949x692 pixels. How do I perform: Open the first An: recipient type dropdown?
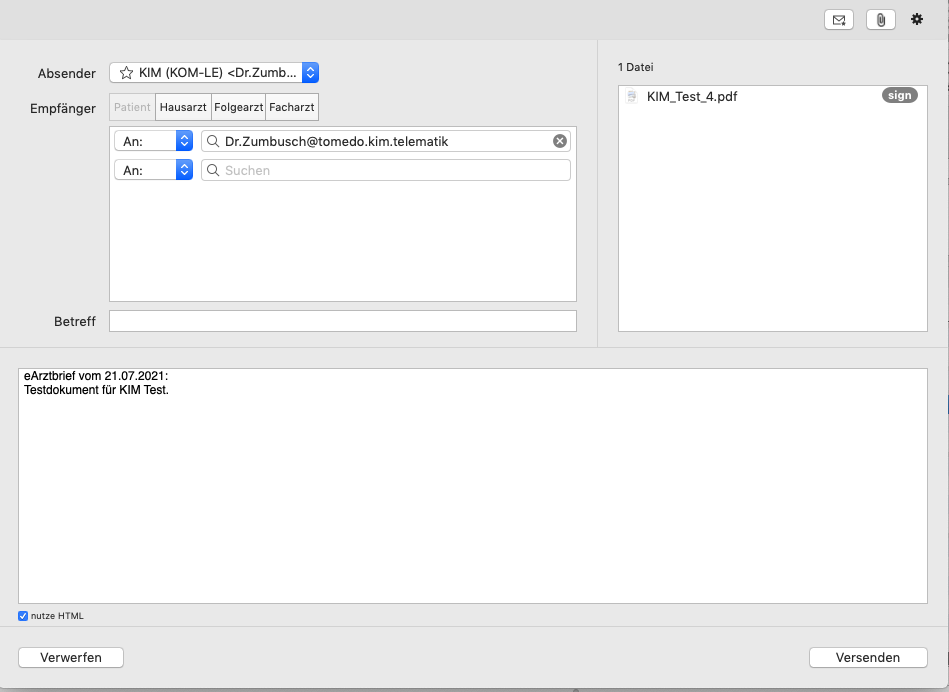coord(154,141)
